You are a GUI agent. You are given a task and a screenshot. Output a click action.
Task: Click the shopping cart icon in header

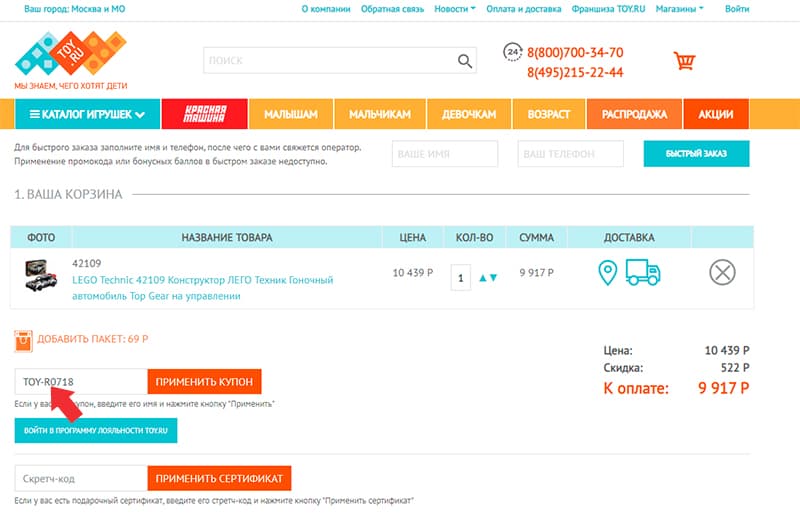[x=684, y=61]
